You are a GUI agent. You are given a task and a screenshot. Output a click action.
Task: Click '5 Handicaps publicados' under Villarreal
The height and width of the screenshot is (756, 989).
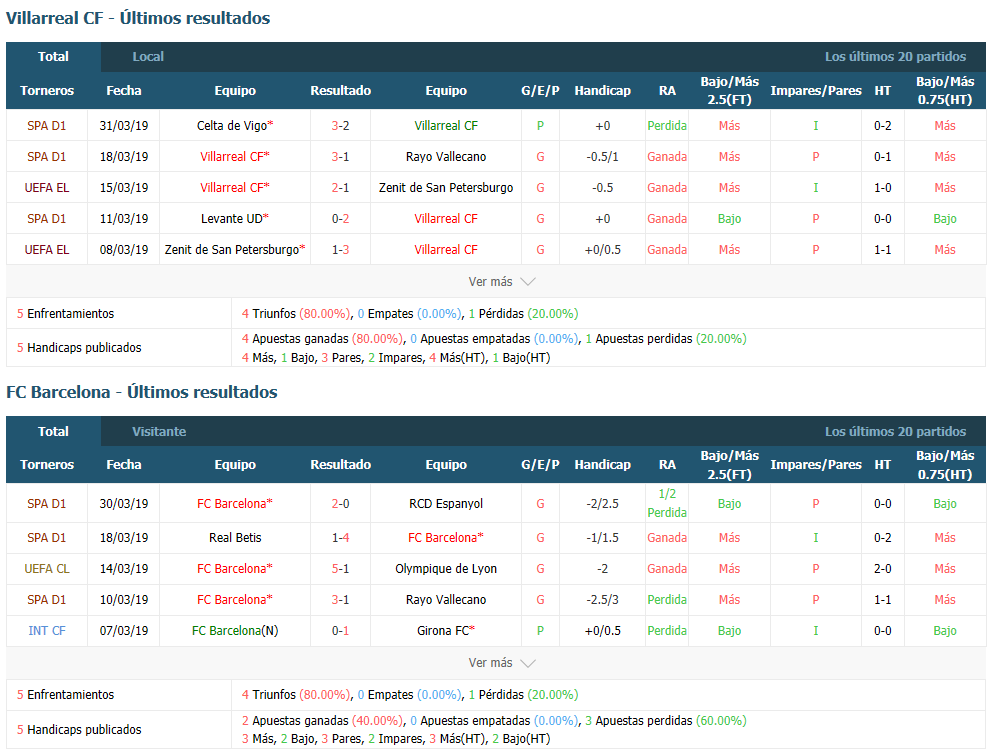(79, 347)
